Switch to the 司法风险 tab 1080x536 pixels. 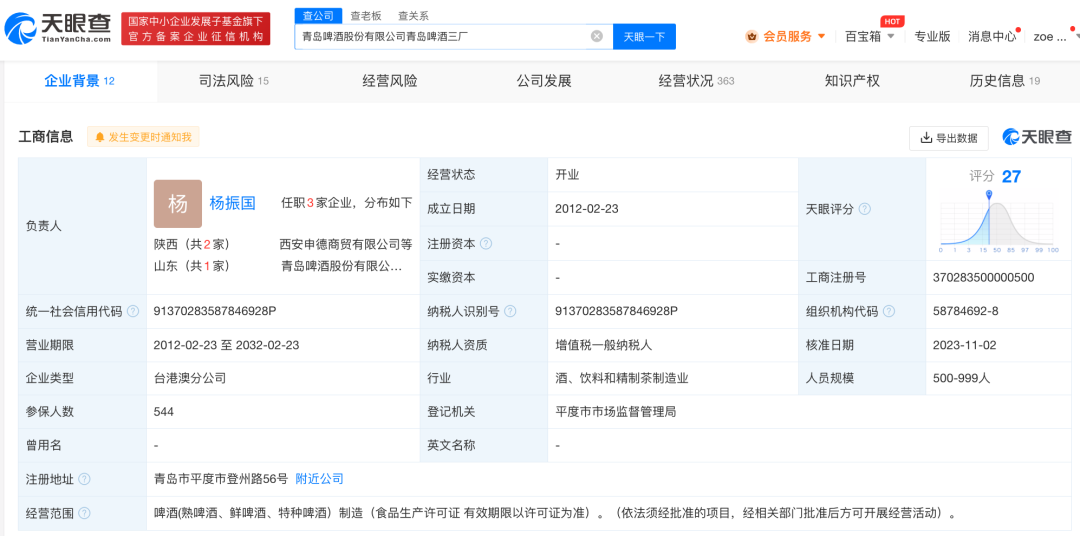[x=233, y=81]
